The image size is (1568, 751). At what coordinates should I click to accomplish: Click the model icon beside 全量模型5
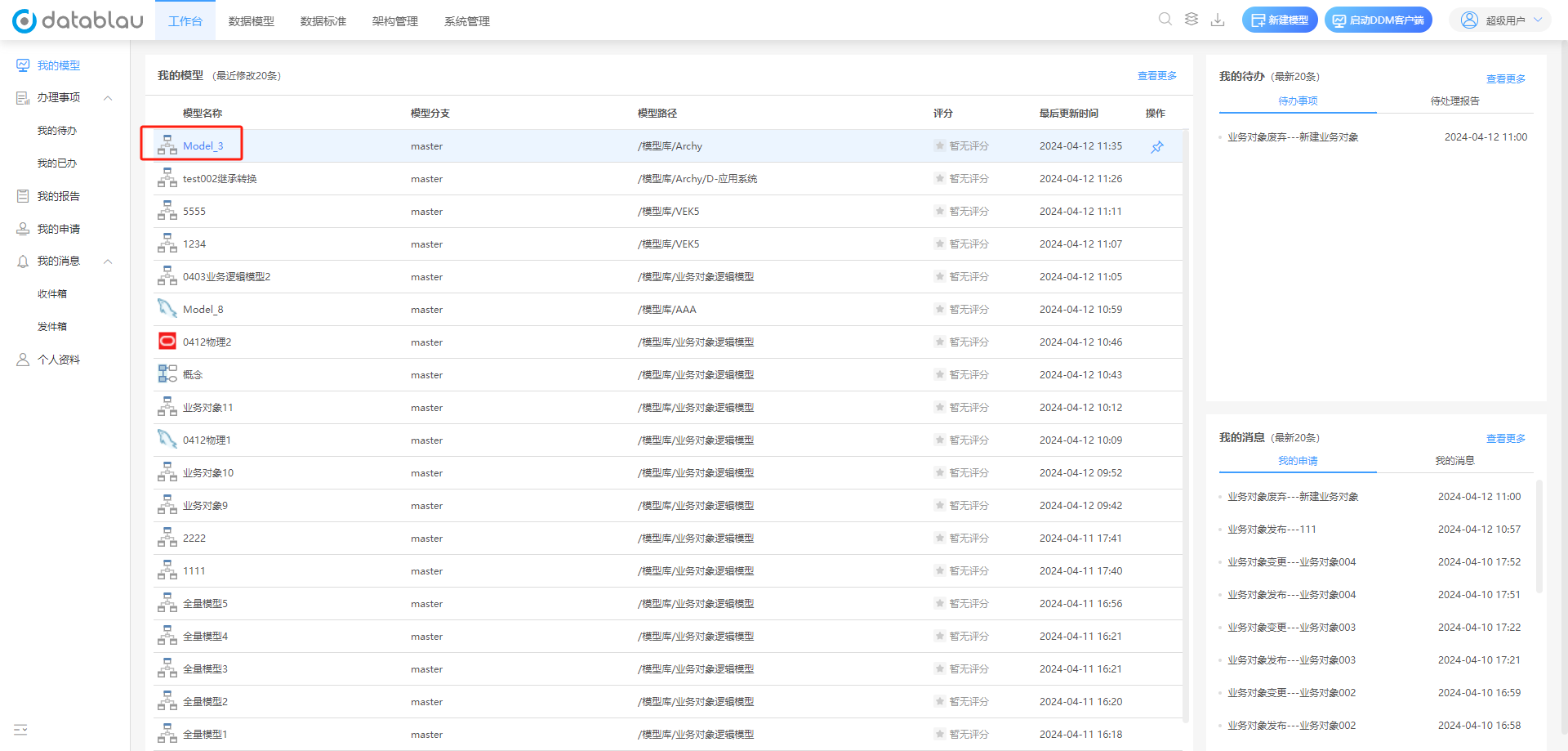(x=167, y=603)
